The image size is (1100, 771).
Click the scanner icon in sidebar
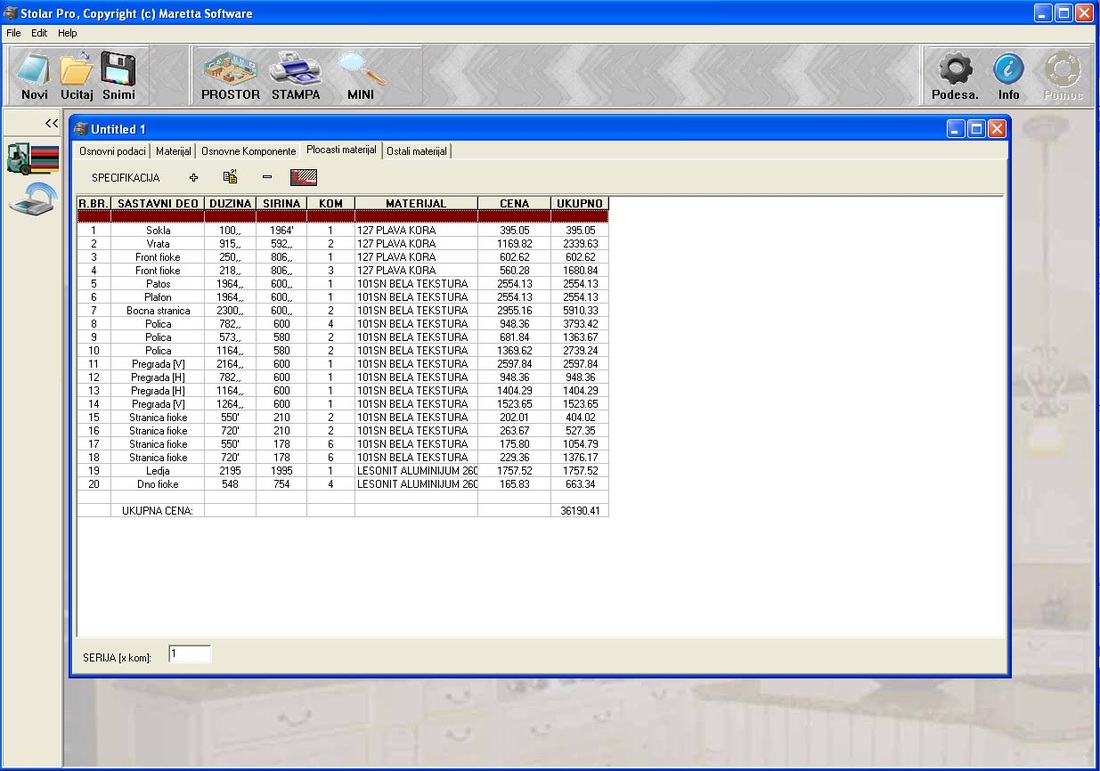point(33,198)
